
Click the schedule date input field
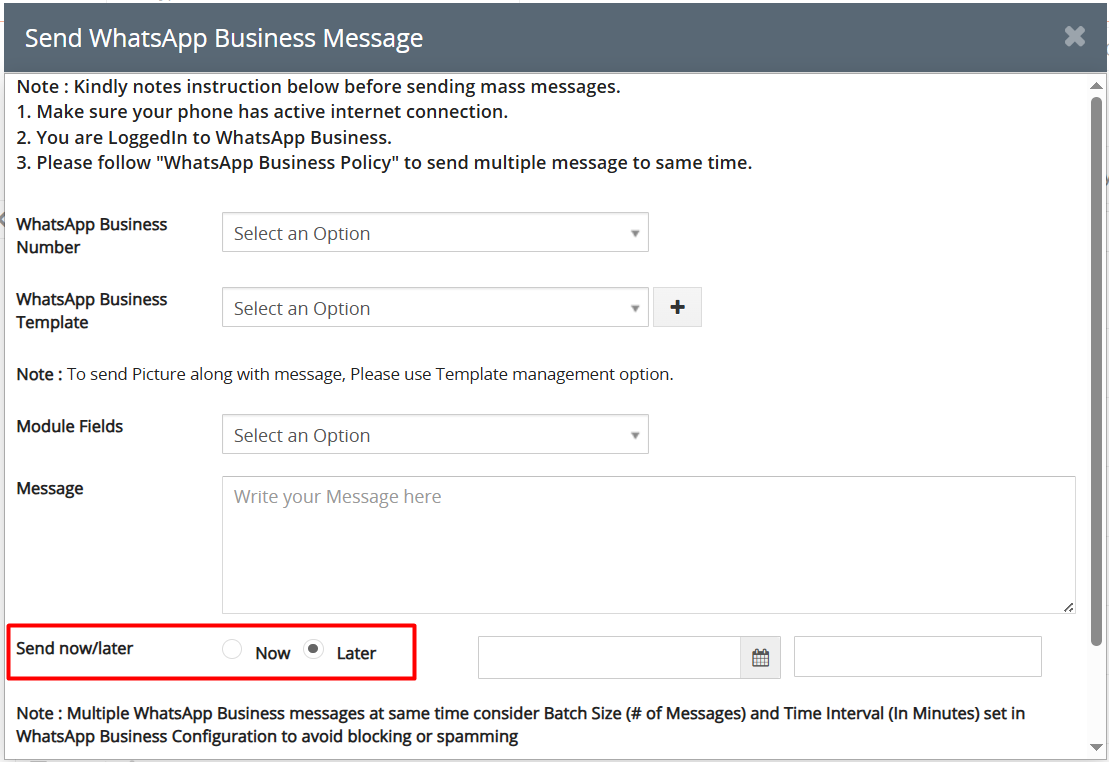coord(609,657)
